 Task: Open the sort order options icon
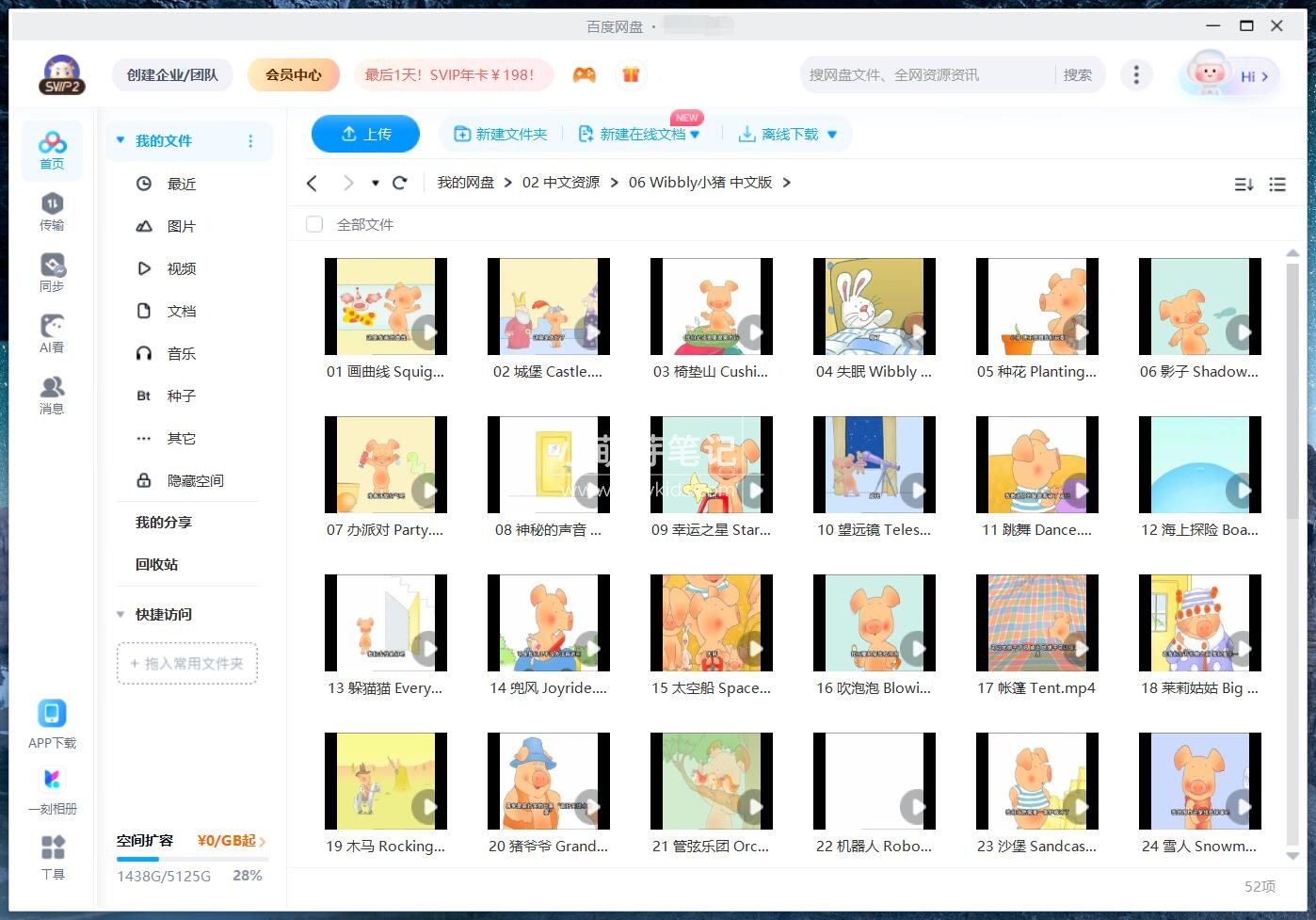coord(1244,184)
